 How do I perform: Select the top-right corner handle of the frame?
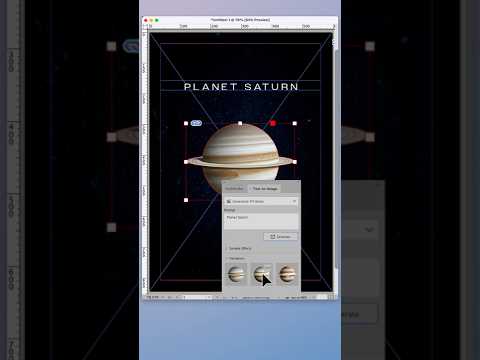[x=295, y=123]
